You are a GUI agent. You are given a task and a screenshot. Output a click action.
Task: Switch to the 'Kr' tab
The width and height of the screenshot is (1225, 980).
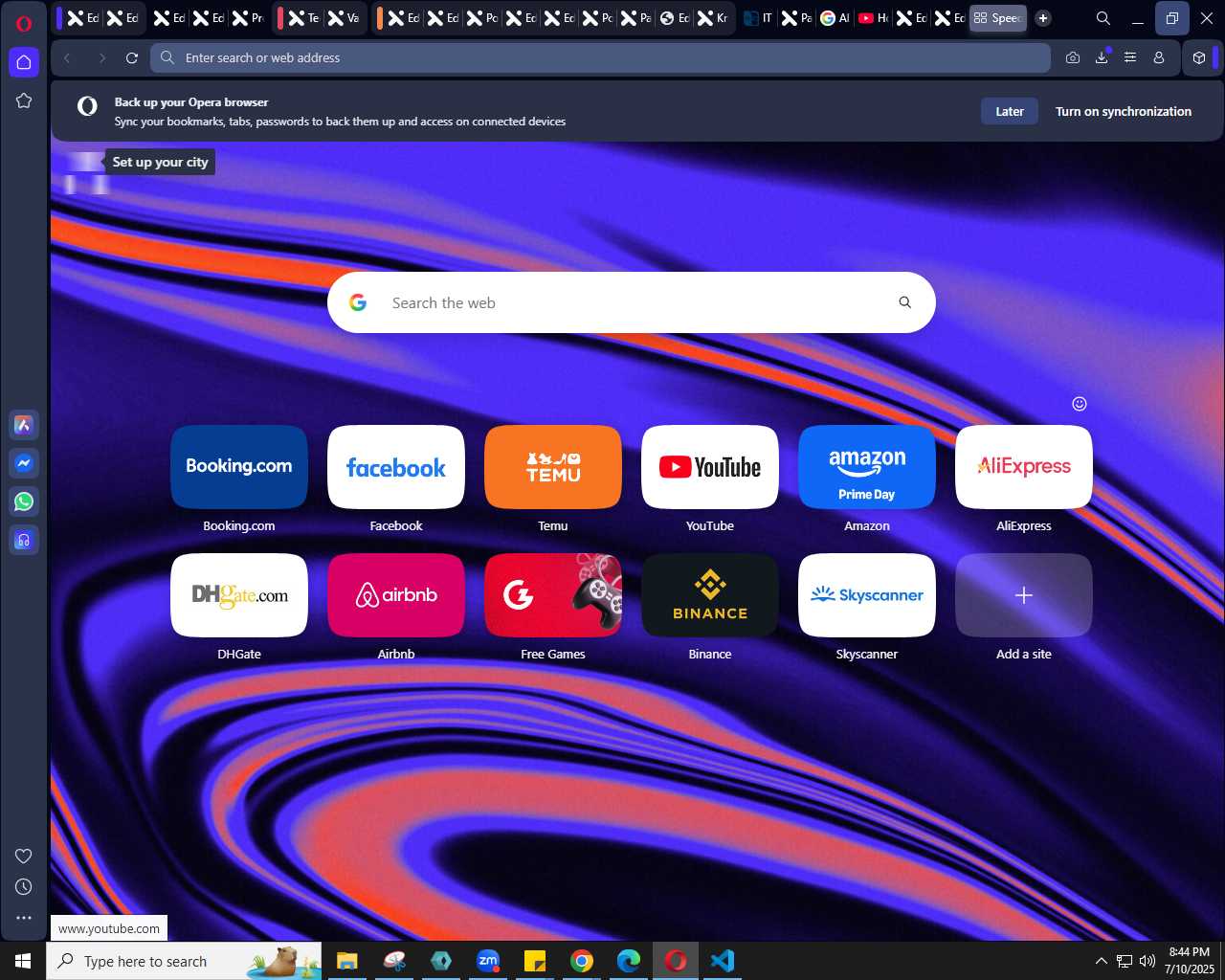point(713,18)
